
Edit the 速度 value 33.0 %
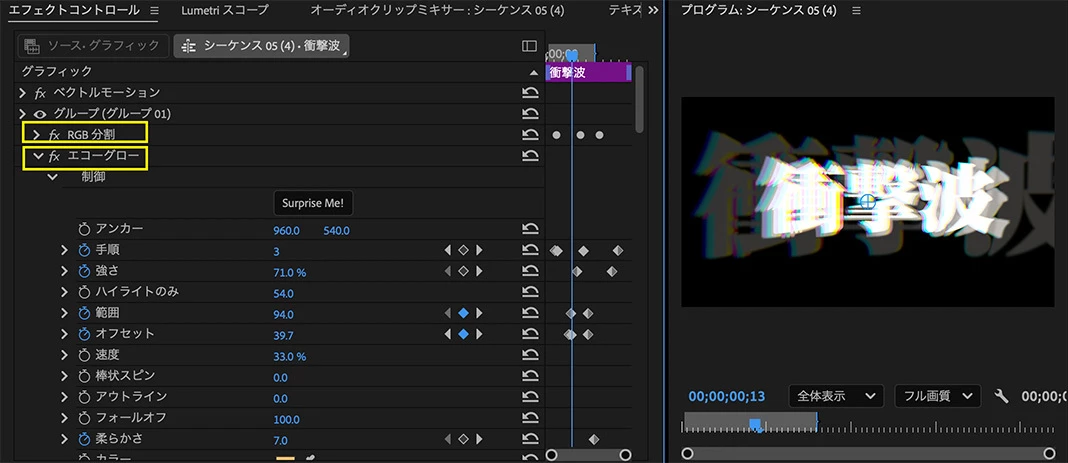(289, 356)
